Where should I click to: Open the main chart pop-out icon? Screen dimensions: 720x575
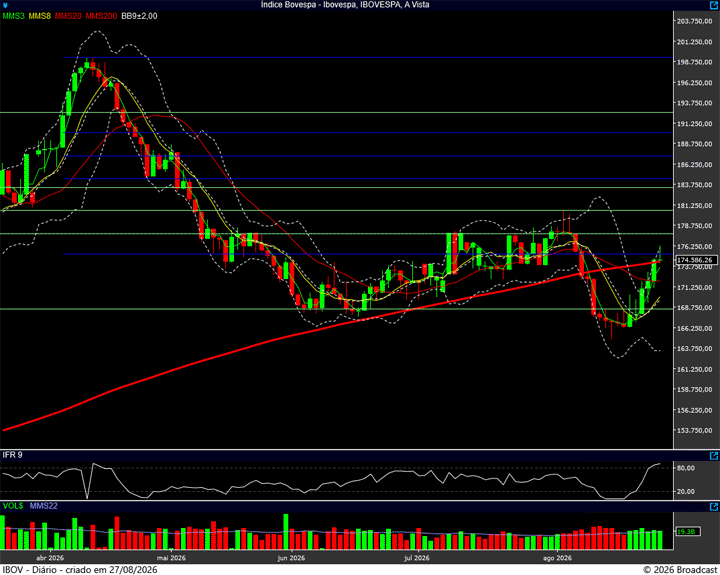(714, 5)
